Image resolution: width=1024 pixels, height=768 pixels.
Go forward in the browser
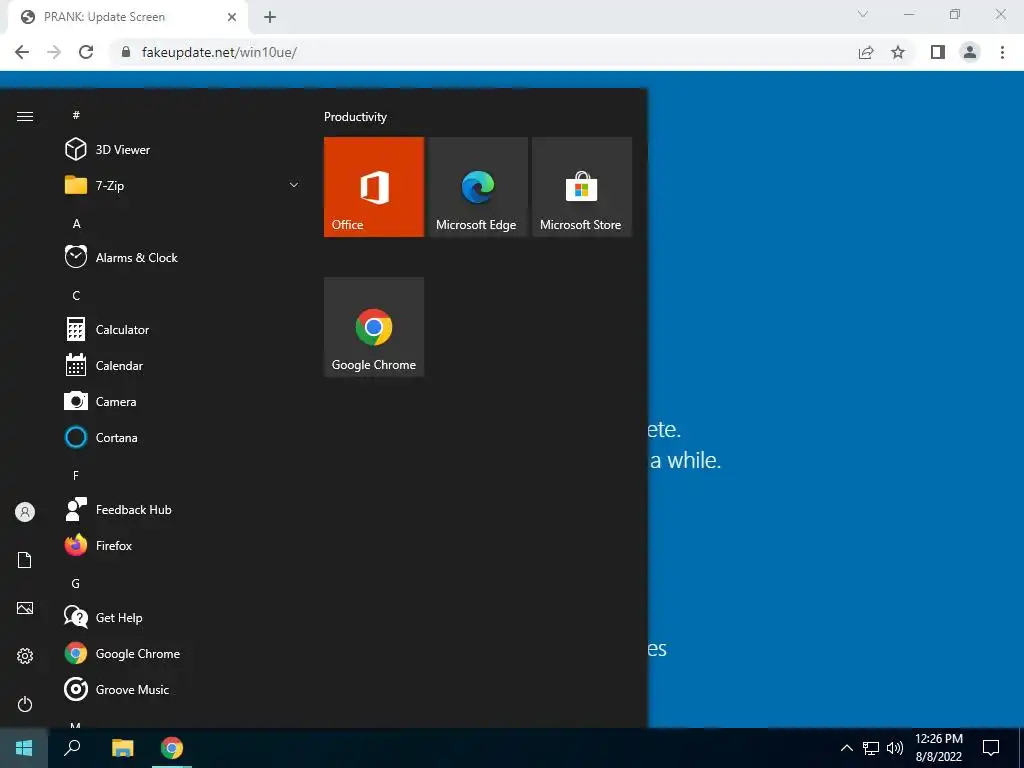[54, 52]
